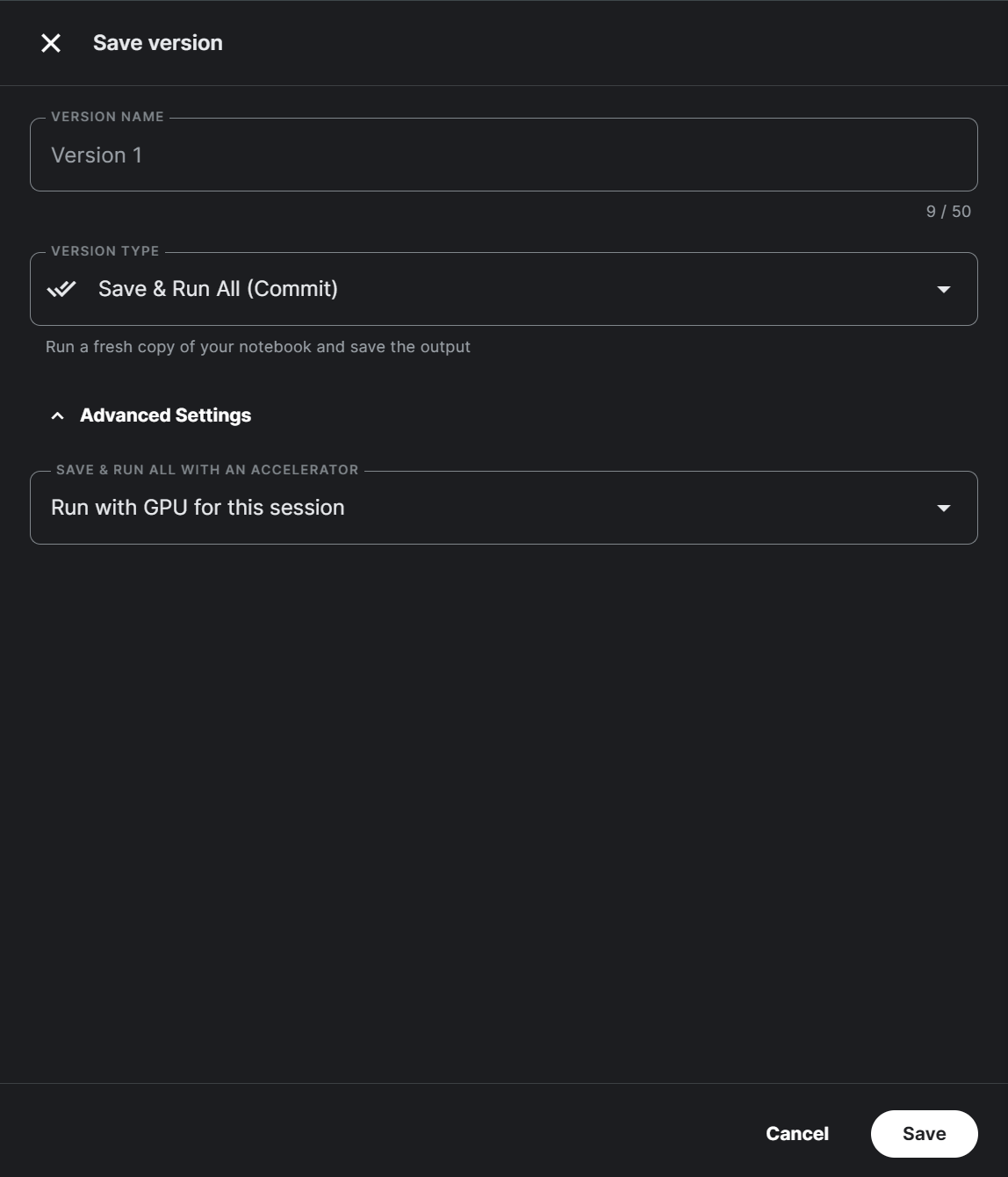Click the VERSION NAME field label
The image size is (1008, 1177).
(x=107, y=117)
